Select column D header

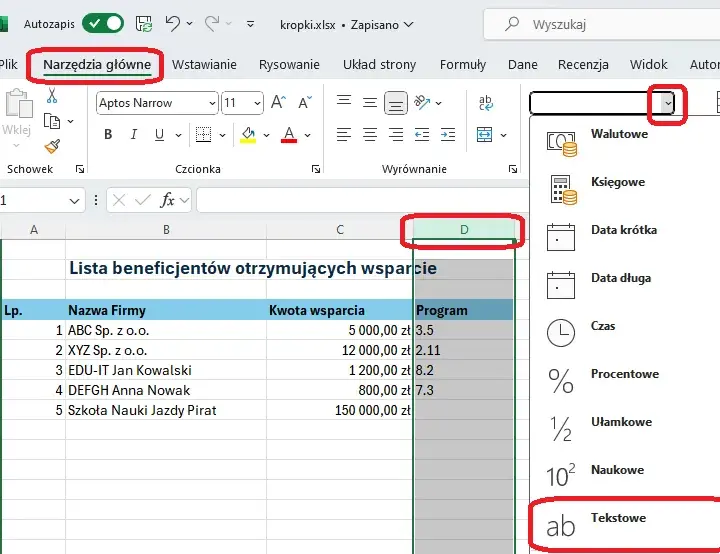(x=464, y=230)
